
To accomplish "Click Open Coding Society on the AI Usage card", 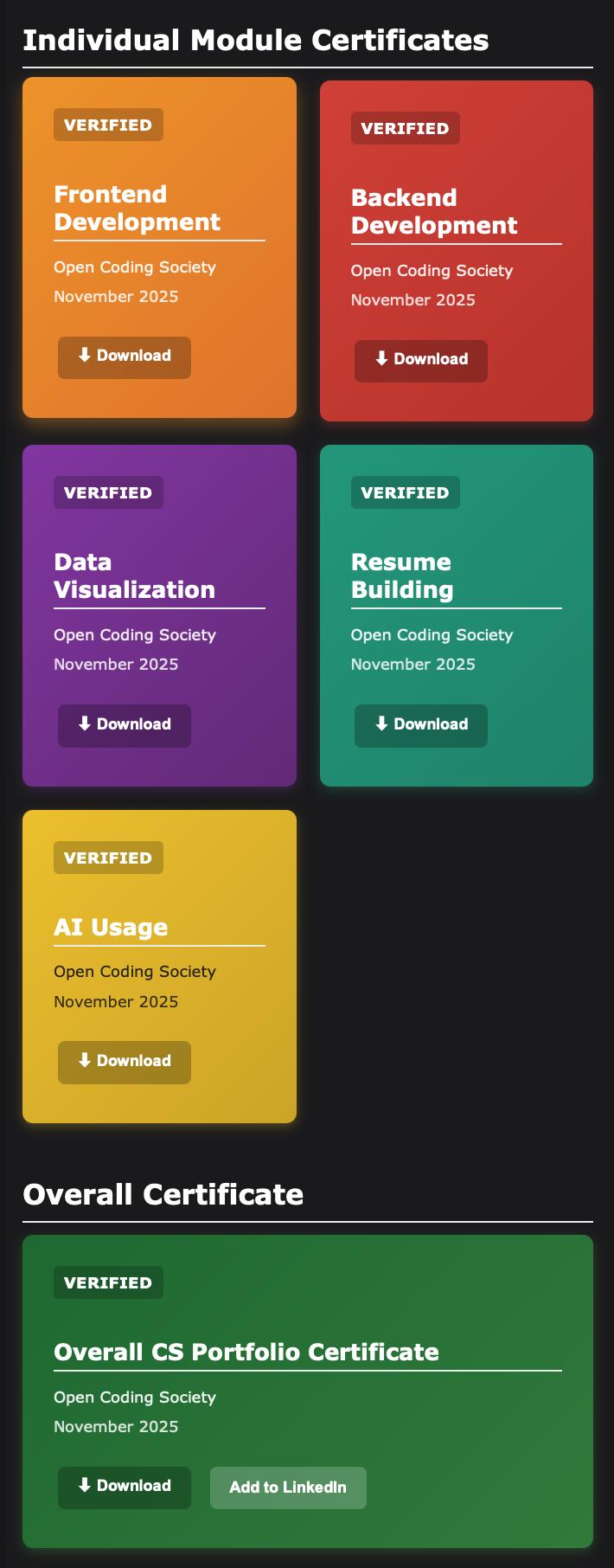I will pyautogui.click(x=134, y=971).
